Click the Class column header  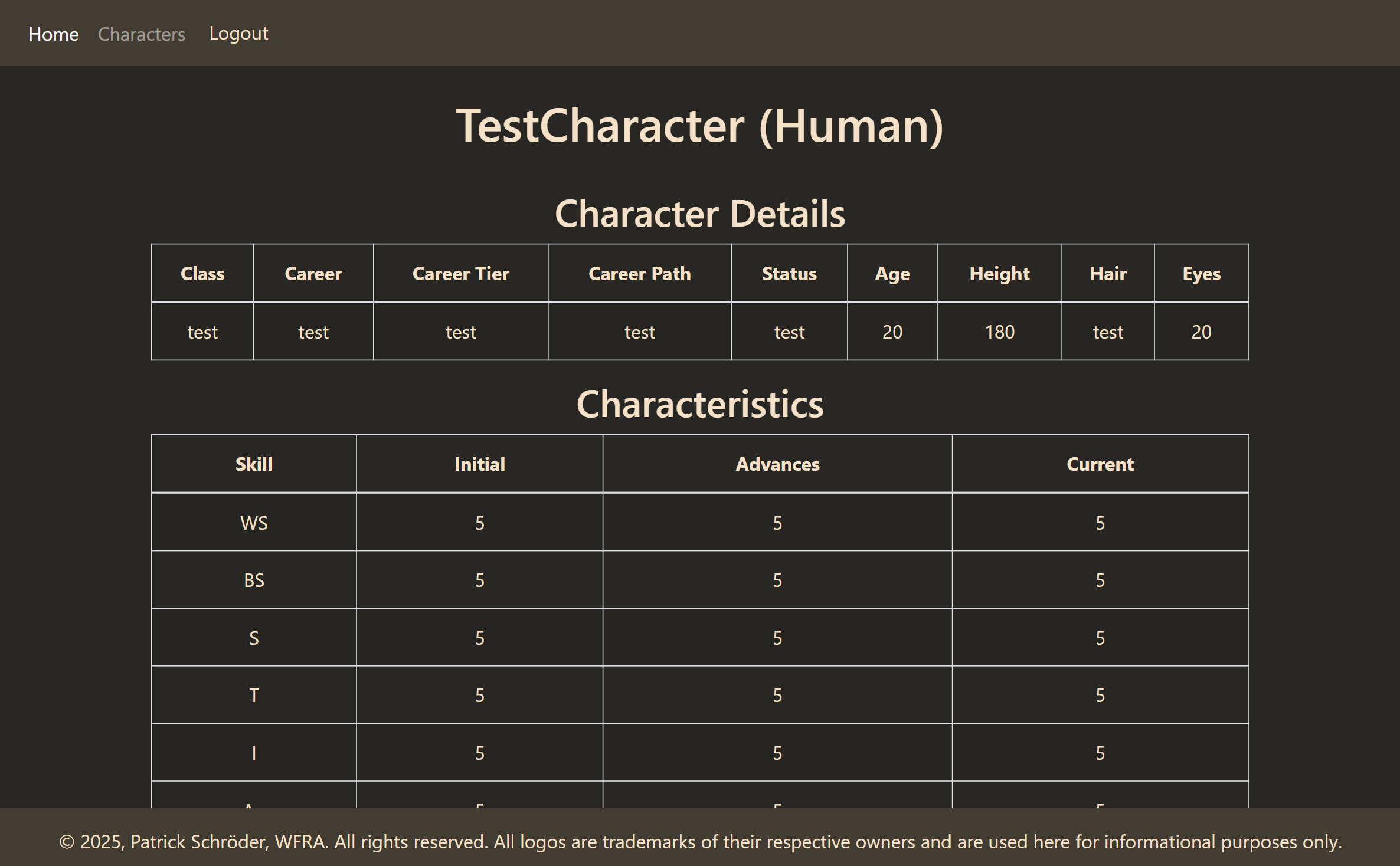(x=202, y=273)
